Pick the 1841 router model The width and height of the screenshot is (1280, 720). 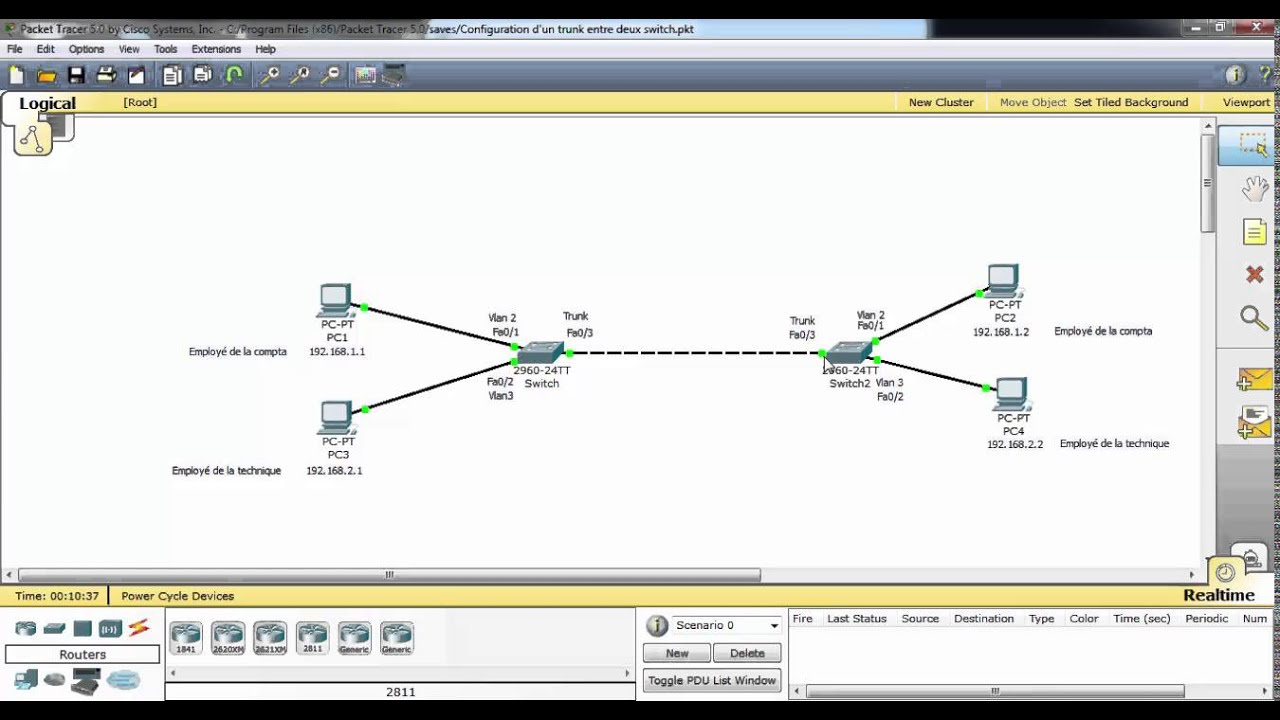(186, 637)
